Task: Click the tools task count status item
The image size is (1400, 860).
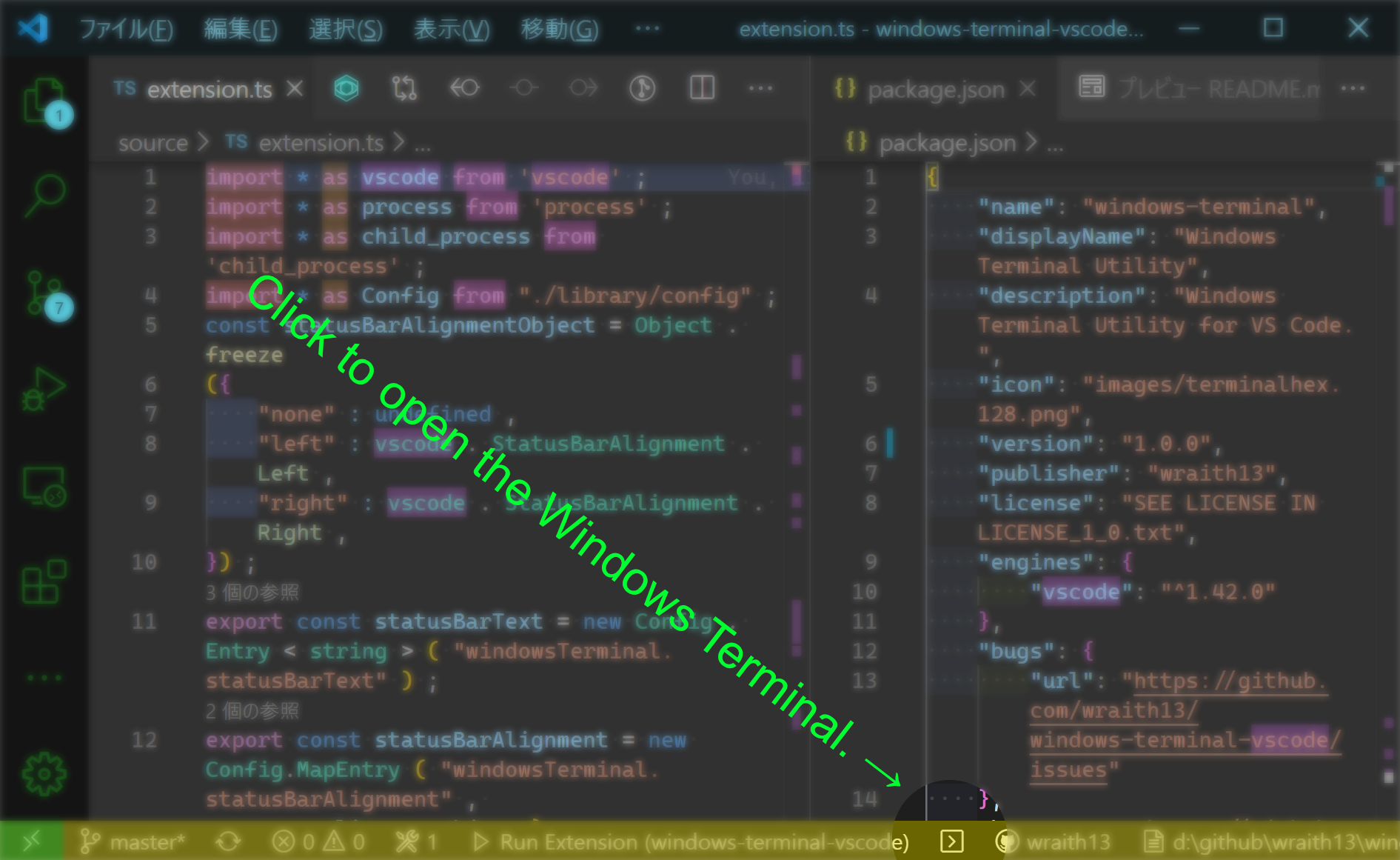Action: 416,841
